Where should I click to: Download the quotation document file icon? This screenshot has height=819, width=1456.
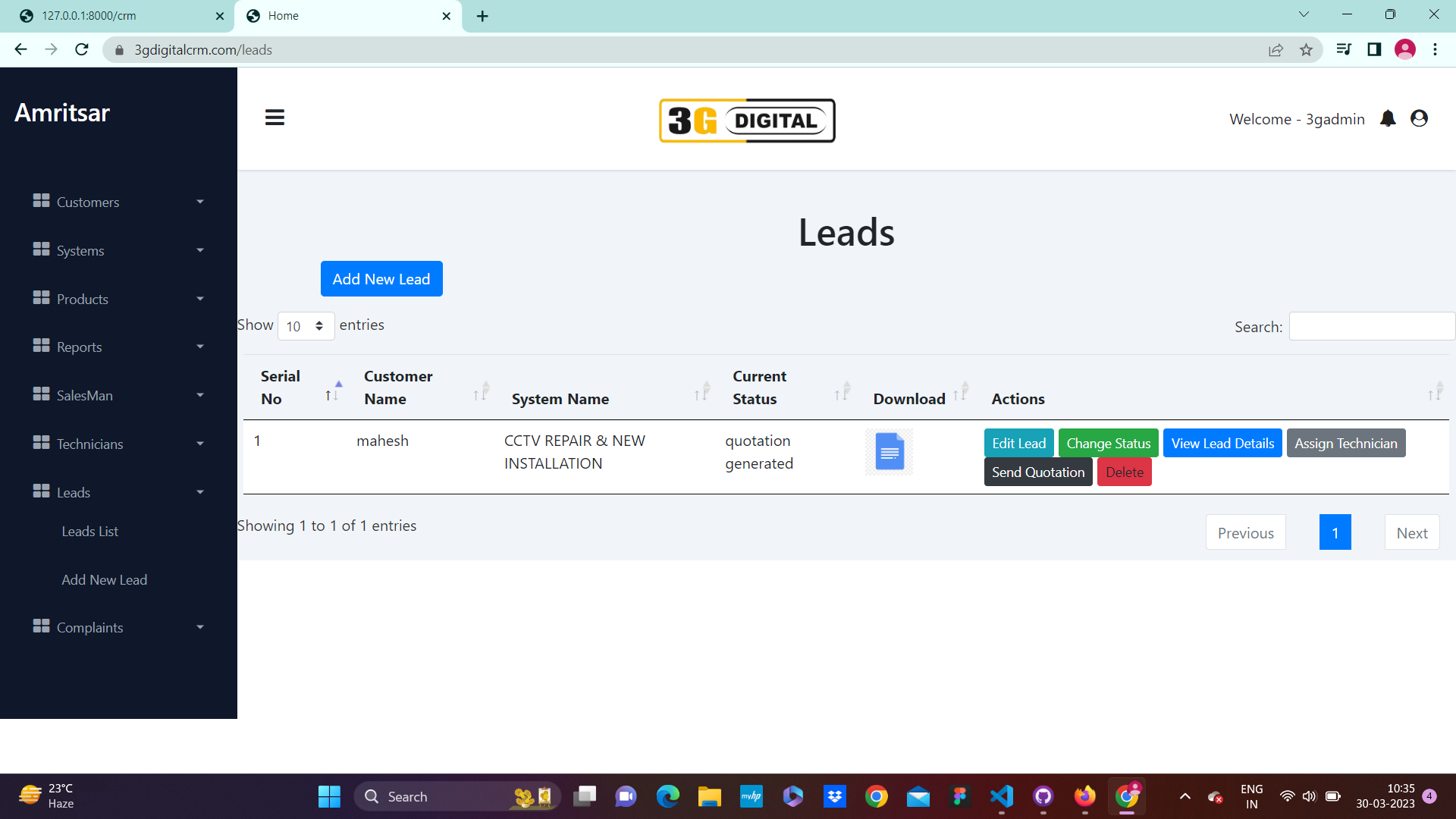[x=890, y=451]
